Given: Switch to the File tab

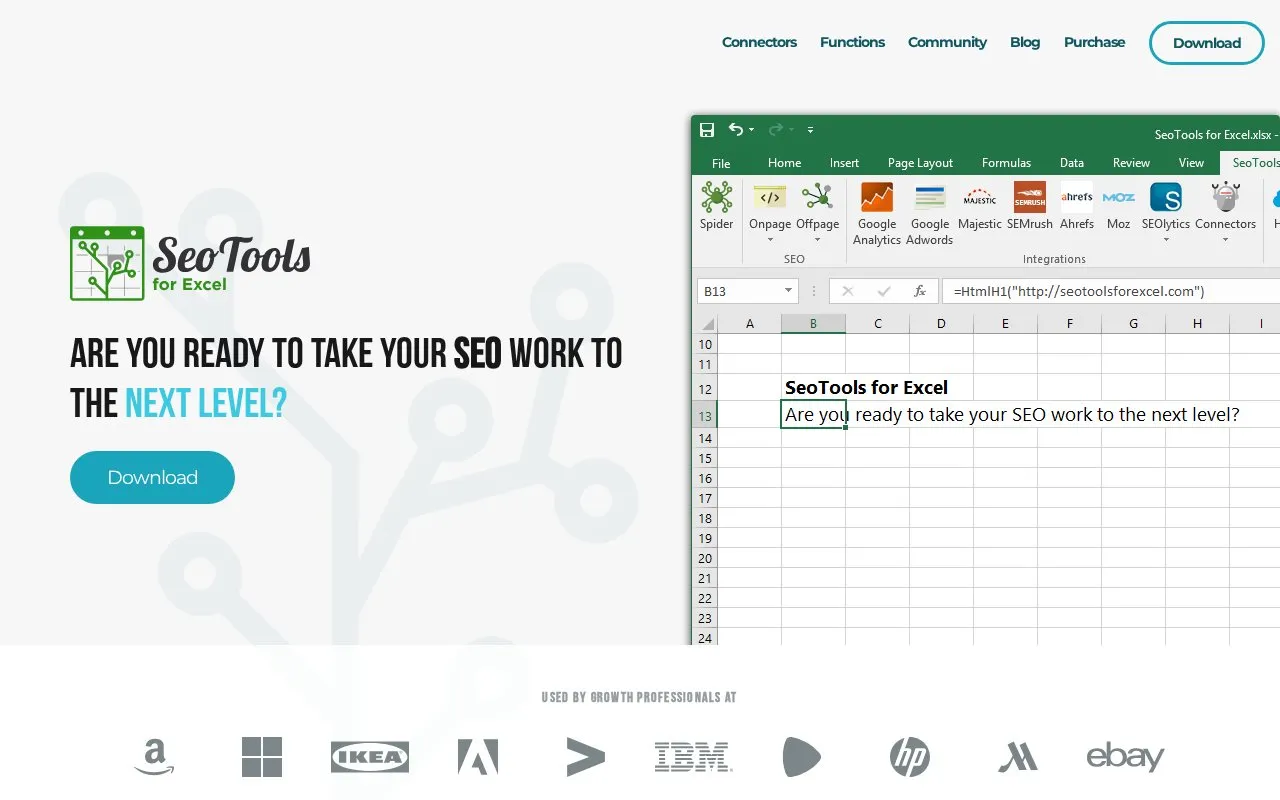Looking at the screenshot, I should click(721, 163).
